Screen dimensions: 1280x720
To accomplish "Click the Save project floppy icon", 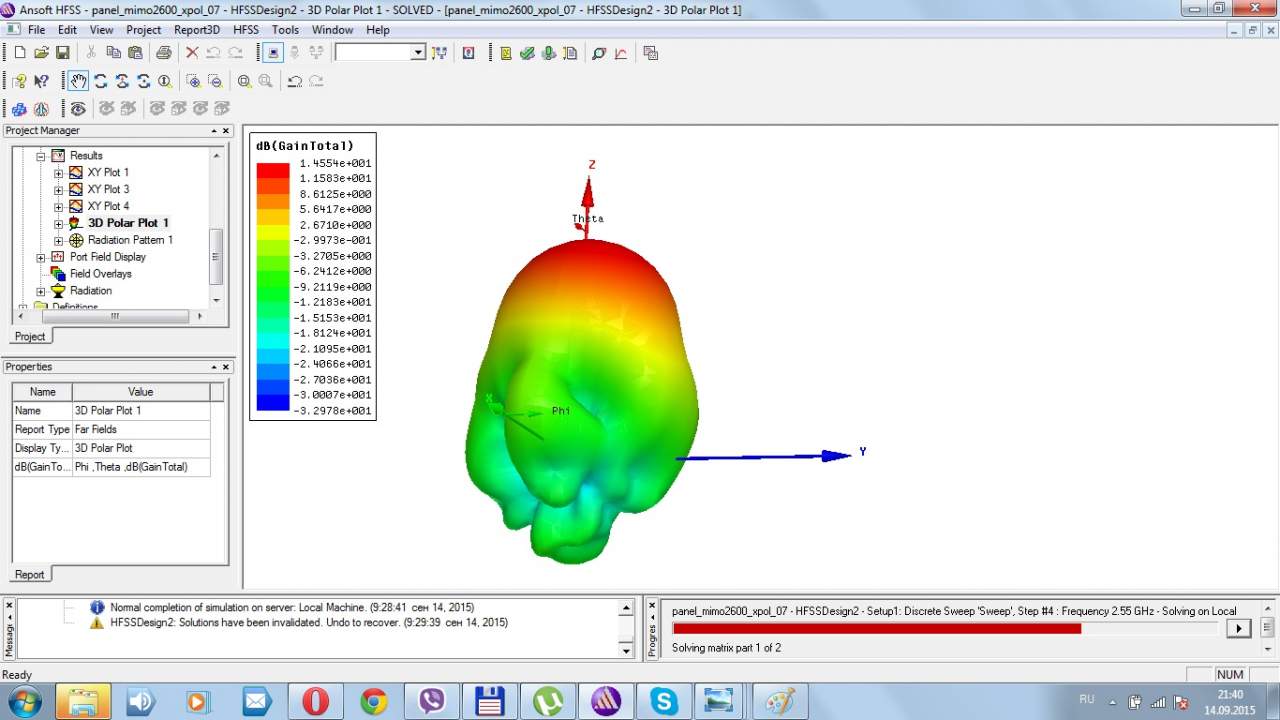I will point(62,53).
